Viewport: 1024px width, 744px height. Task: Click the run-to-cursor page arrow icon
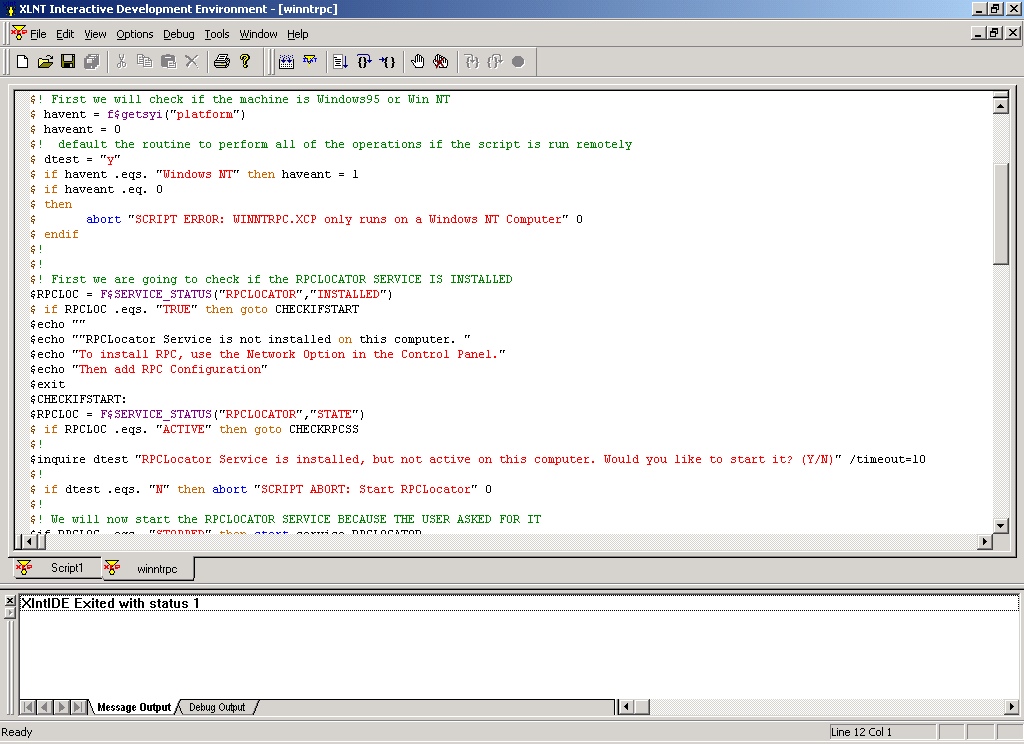click(340, 61)
